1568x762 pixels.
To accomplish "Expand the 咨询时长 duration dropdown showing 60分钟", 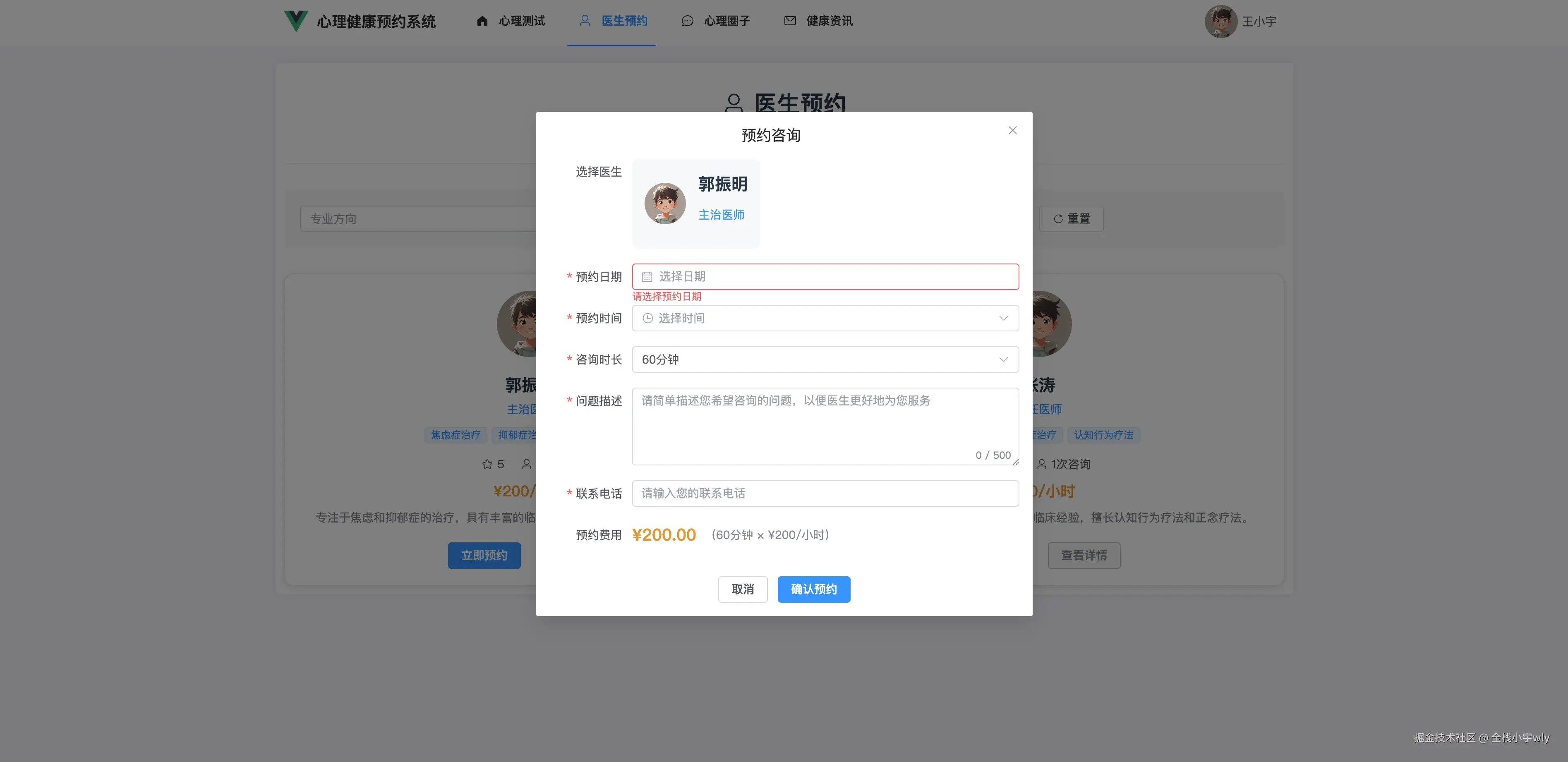I will click(x=825, y=359).
